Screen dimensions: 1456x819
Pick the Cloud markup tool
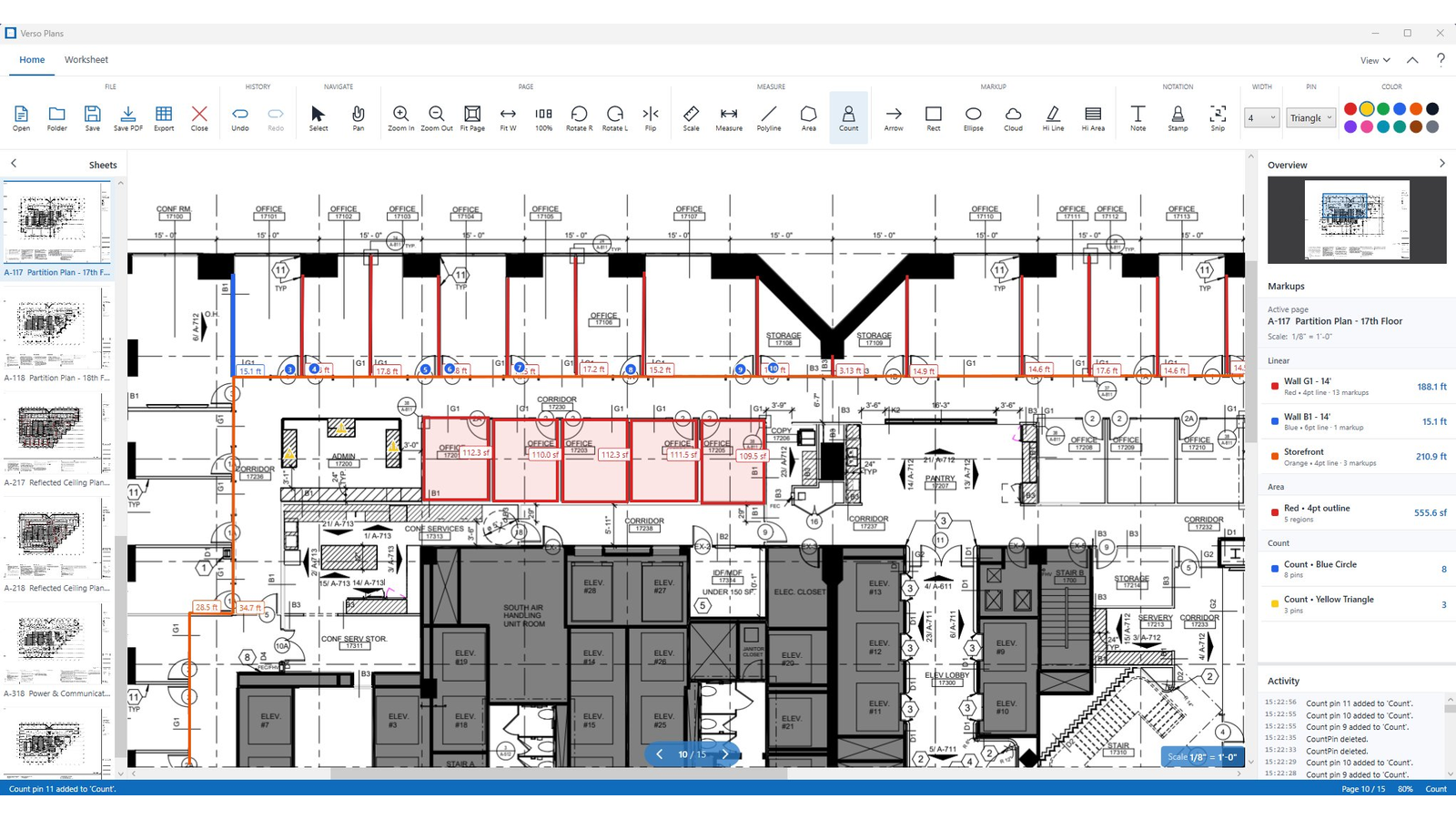[1013, 117]
